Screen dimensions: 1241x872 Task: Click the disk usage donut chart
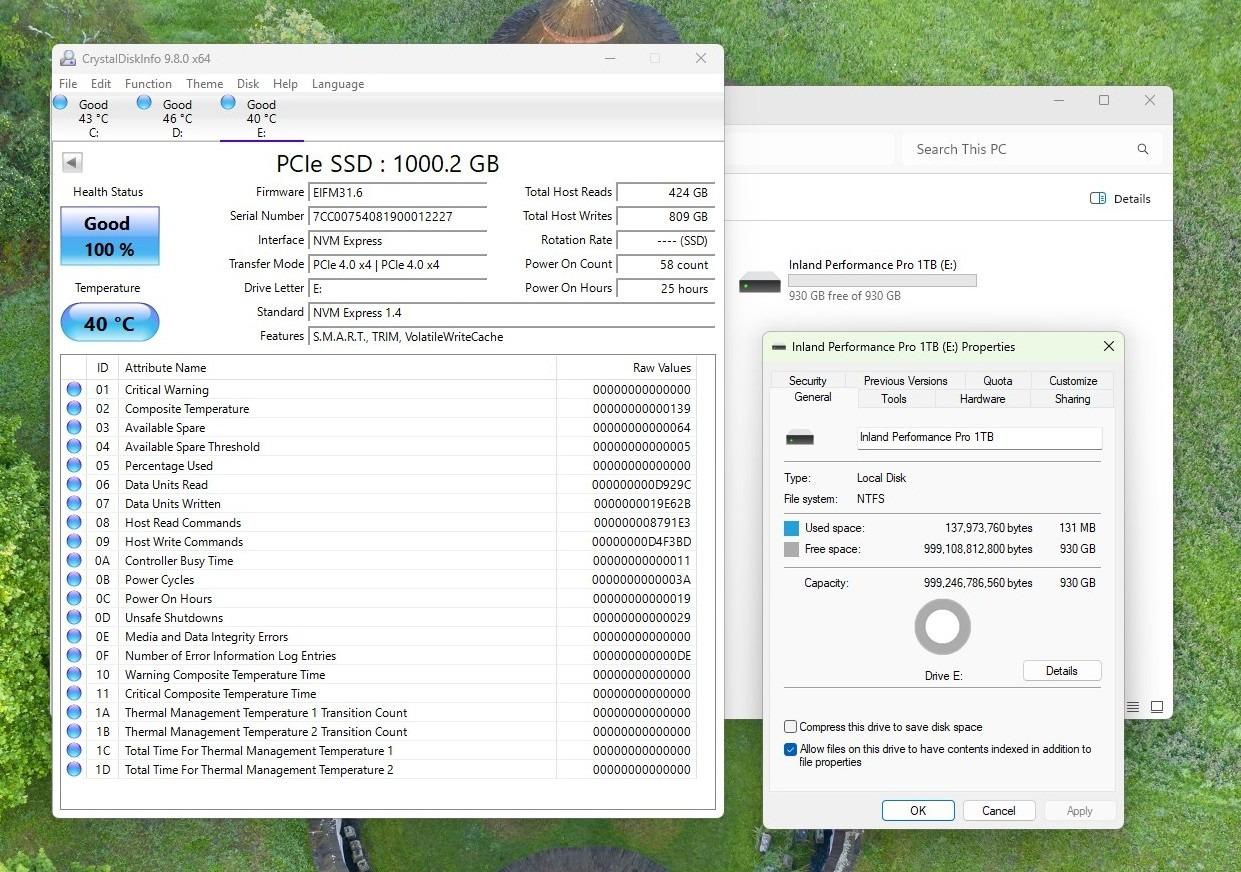943,627
